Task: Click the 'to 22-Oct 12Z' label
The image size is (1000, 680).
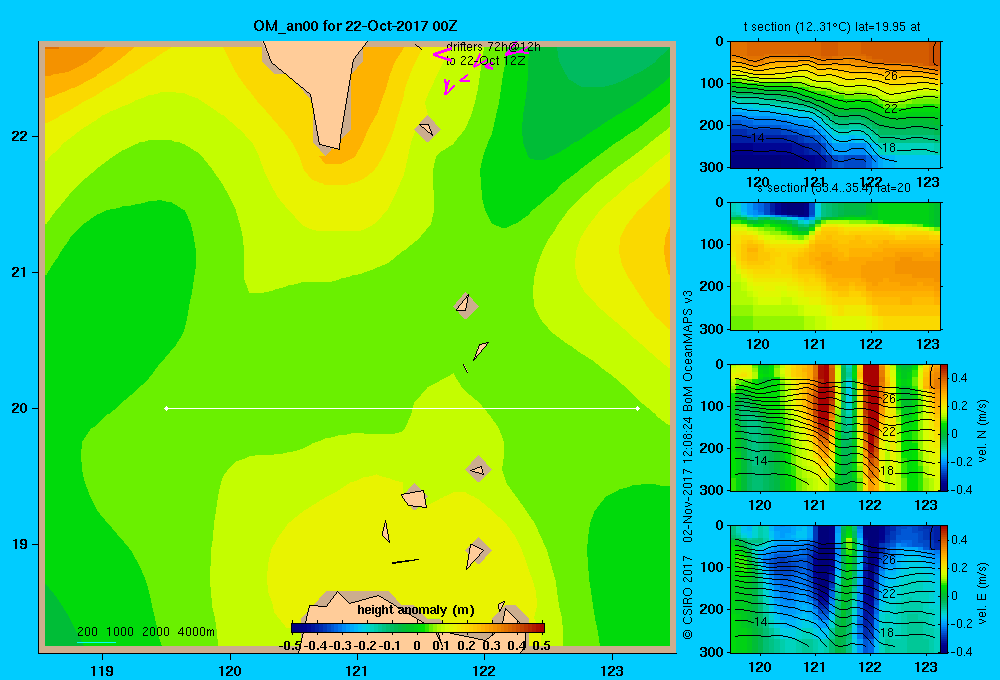Action: click(485, 61)
